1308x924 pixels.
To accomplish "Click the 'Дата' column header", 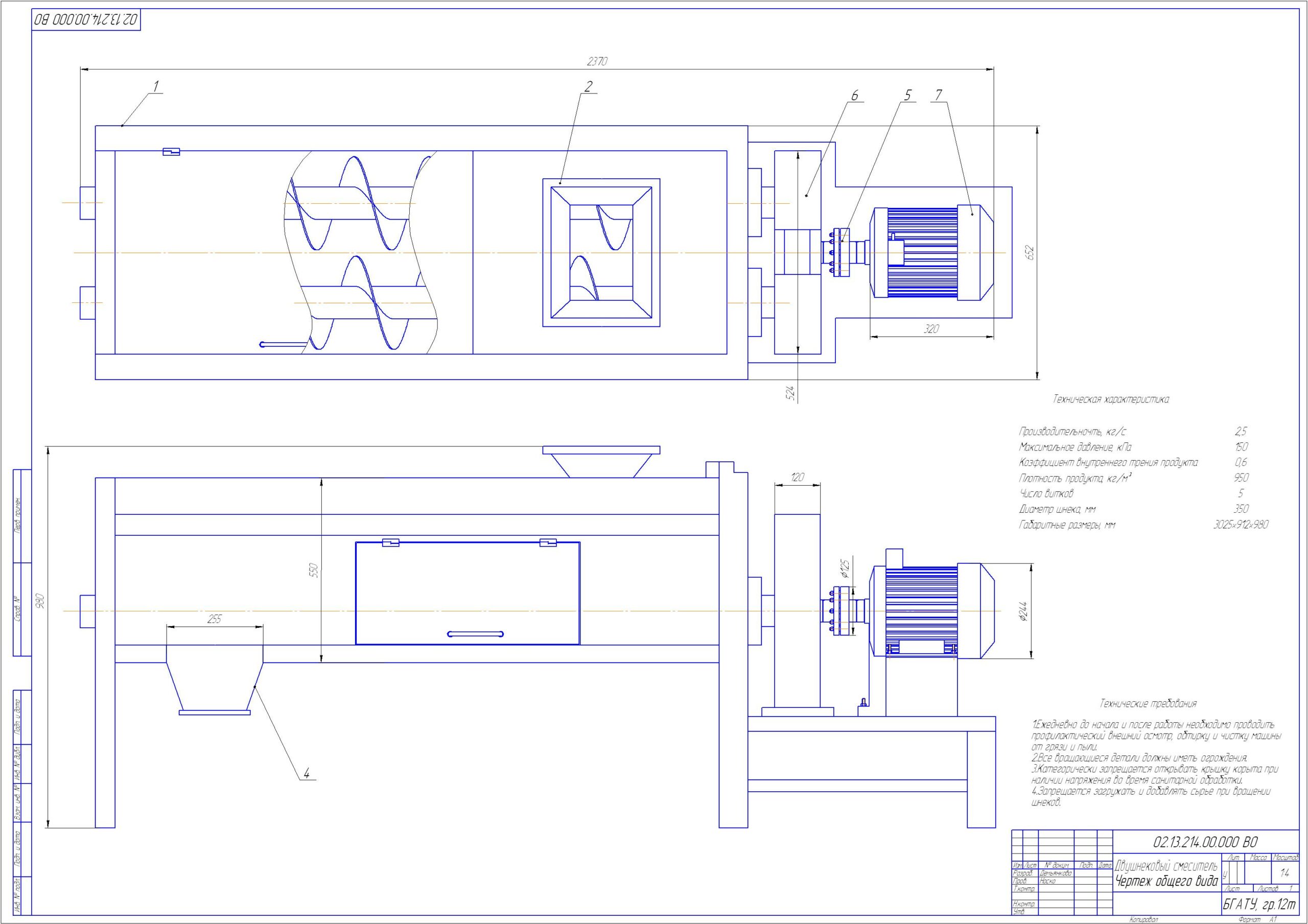I will click(x=1105, y=865).
